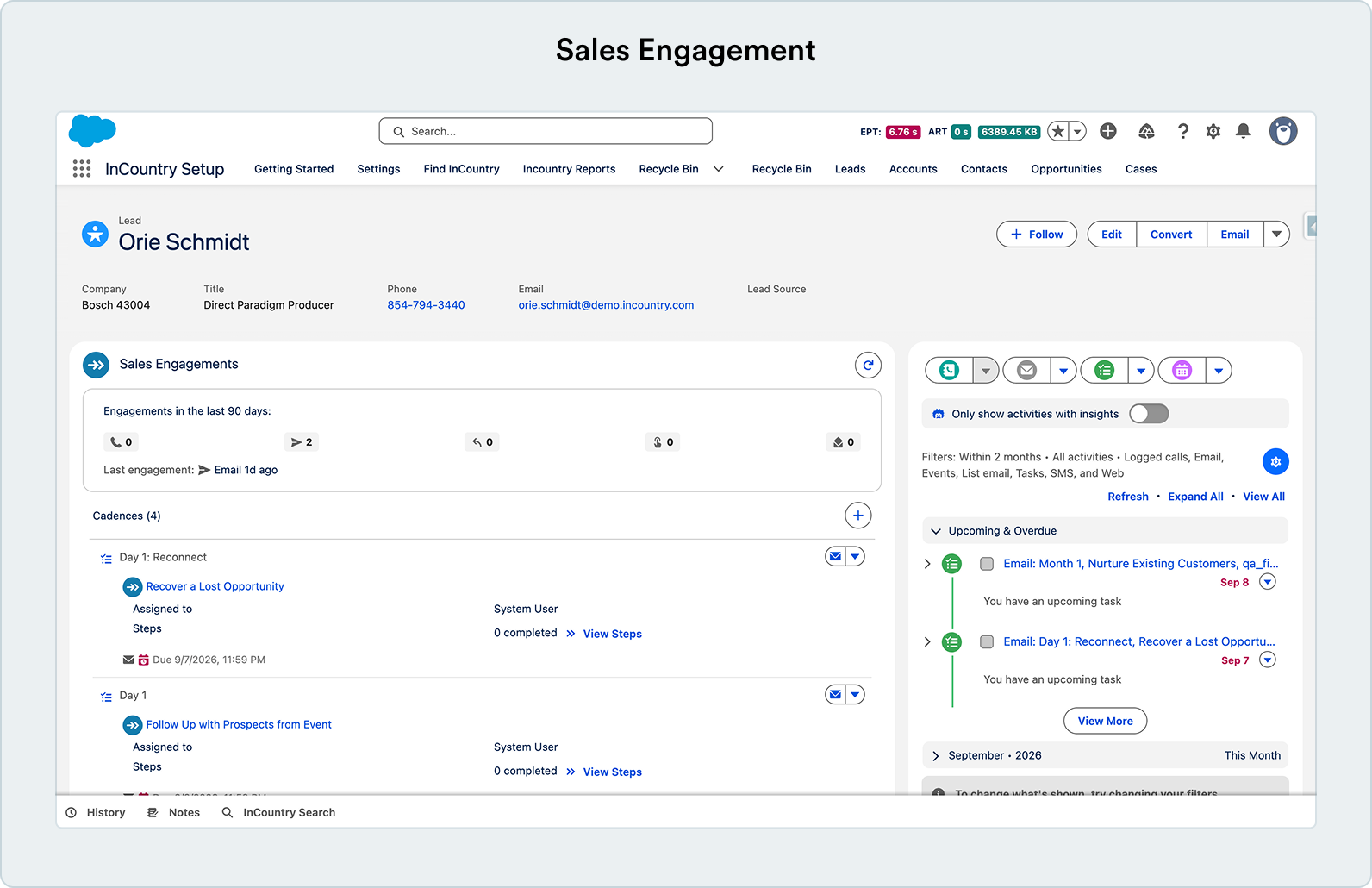This screenshot has height=888, width=1372.
Task: Check the Email: Day 1 Reconnect task checkbox
Action: click(x=987, y=642)
